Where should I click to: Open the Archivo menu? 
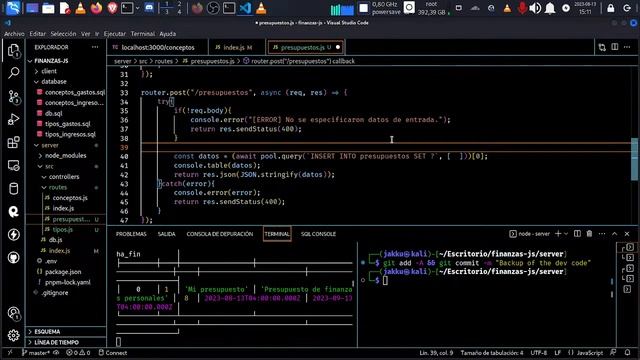point(14,34)
